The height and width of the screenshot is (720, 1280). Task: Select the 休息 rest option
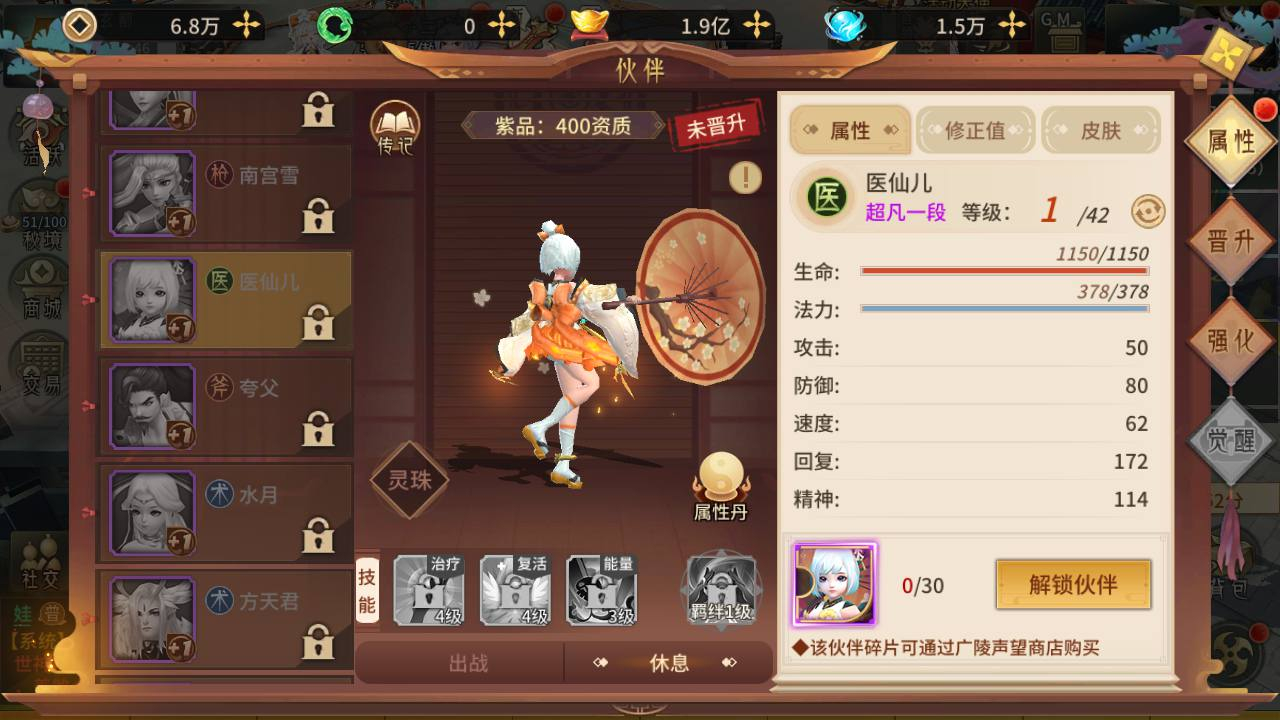point(669,663)
